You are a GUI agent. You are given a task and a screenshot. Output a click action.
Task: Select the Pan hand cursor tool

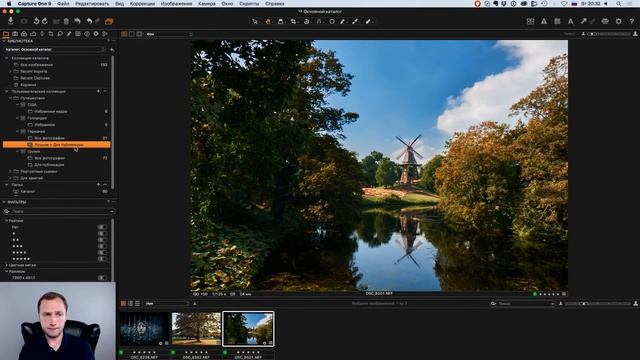pos(268,21)
